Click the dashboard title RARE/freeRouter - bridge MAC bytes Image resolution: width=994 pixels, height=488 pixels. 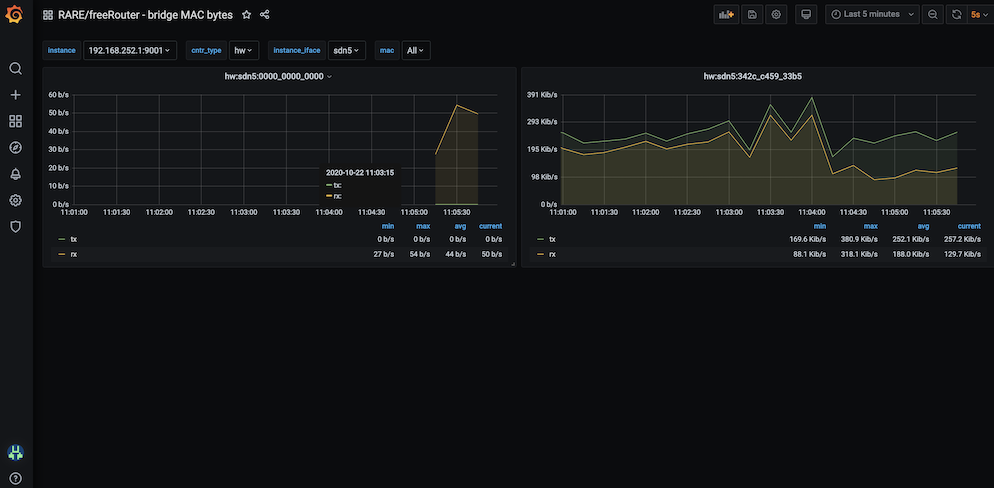(145, 15)
